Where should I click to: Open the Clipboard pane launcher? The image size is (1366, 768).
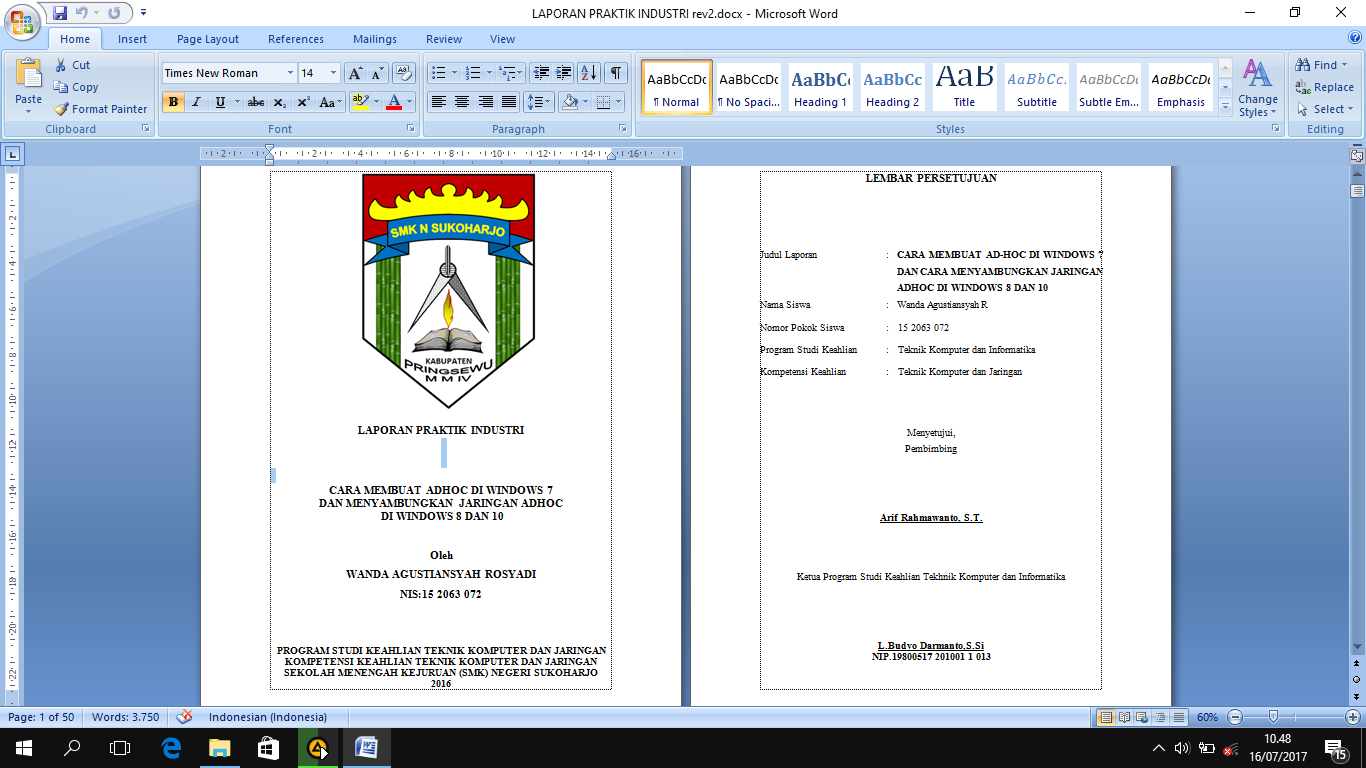pos(146,129)
